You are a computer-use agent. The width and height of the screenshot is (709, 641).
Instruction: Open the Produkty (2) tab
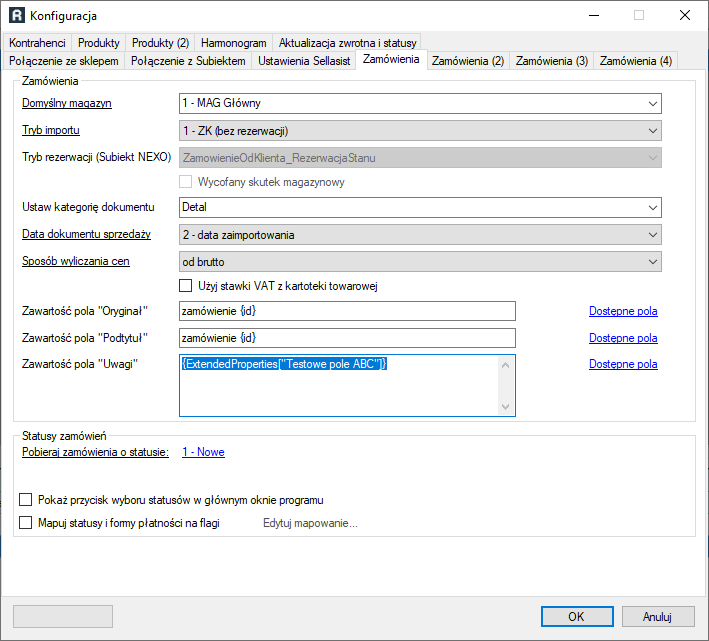[160, 43]
